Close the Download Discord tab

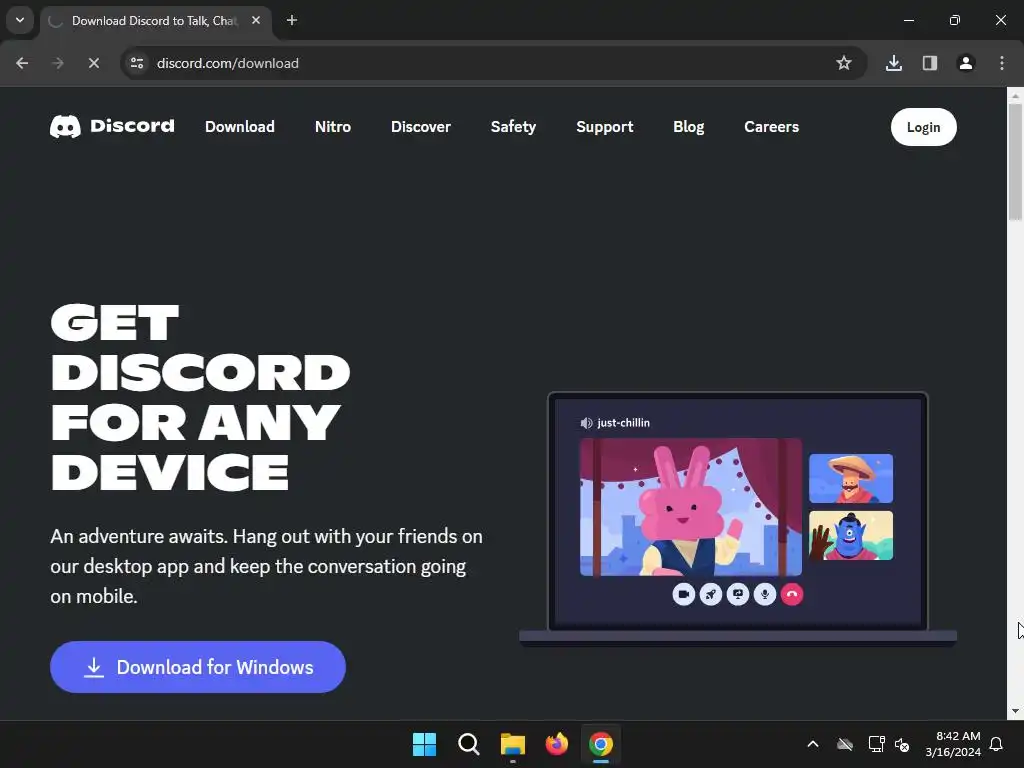pos(256,20)
